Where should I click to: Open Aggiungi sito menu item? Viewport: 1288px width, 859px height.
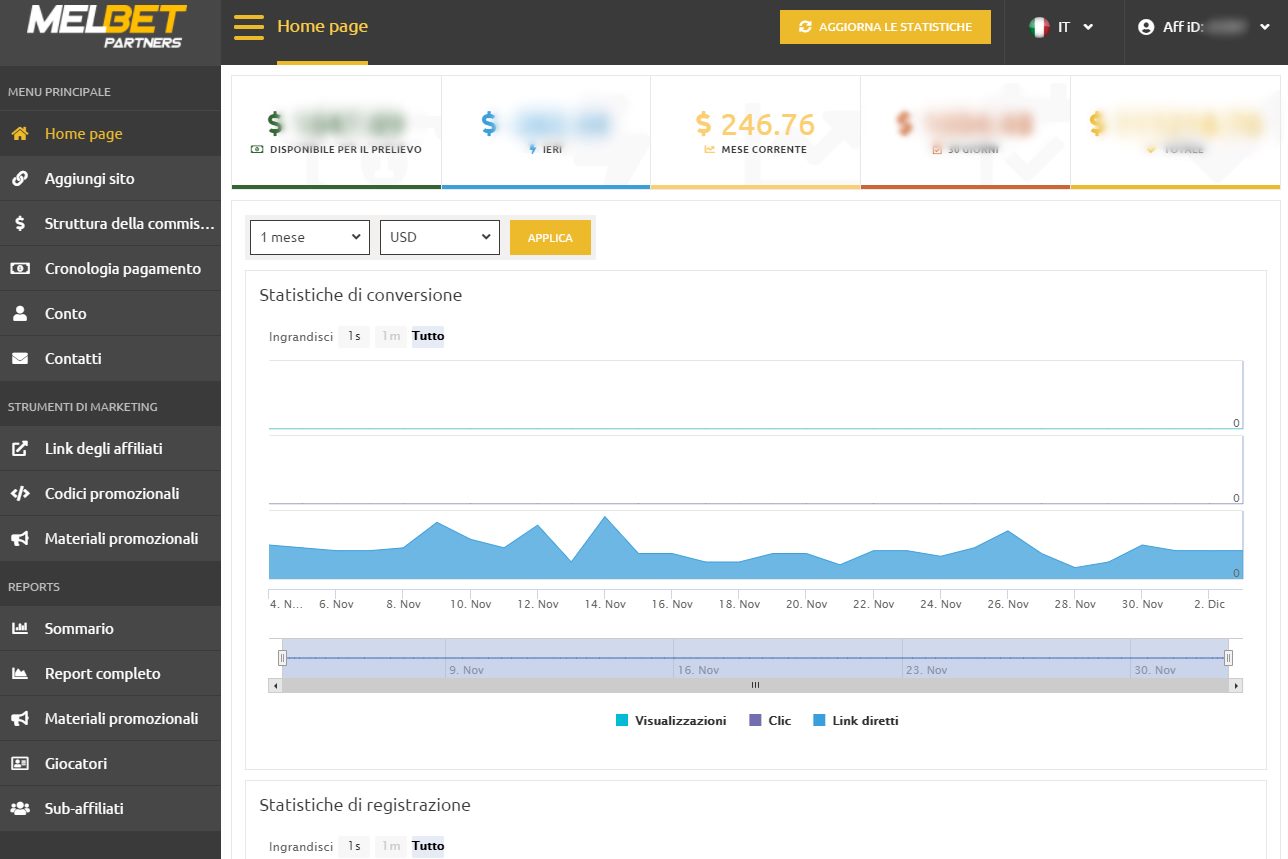110,178
